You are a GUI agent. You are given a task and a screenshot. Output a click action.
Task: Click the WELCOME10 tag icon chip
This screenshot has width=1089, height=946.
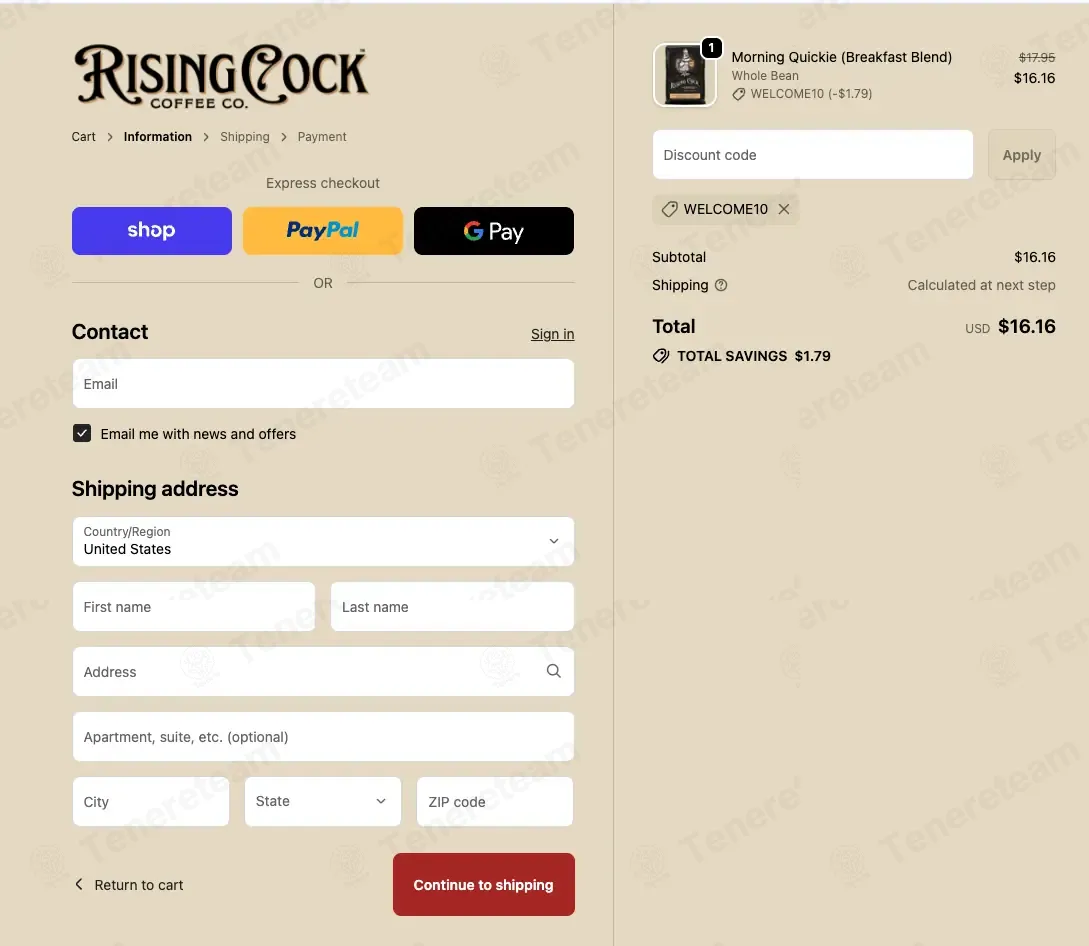pos(670,209)
